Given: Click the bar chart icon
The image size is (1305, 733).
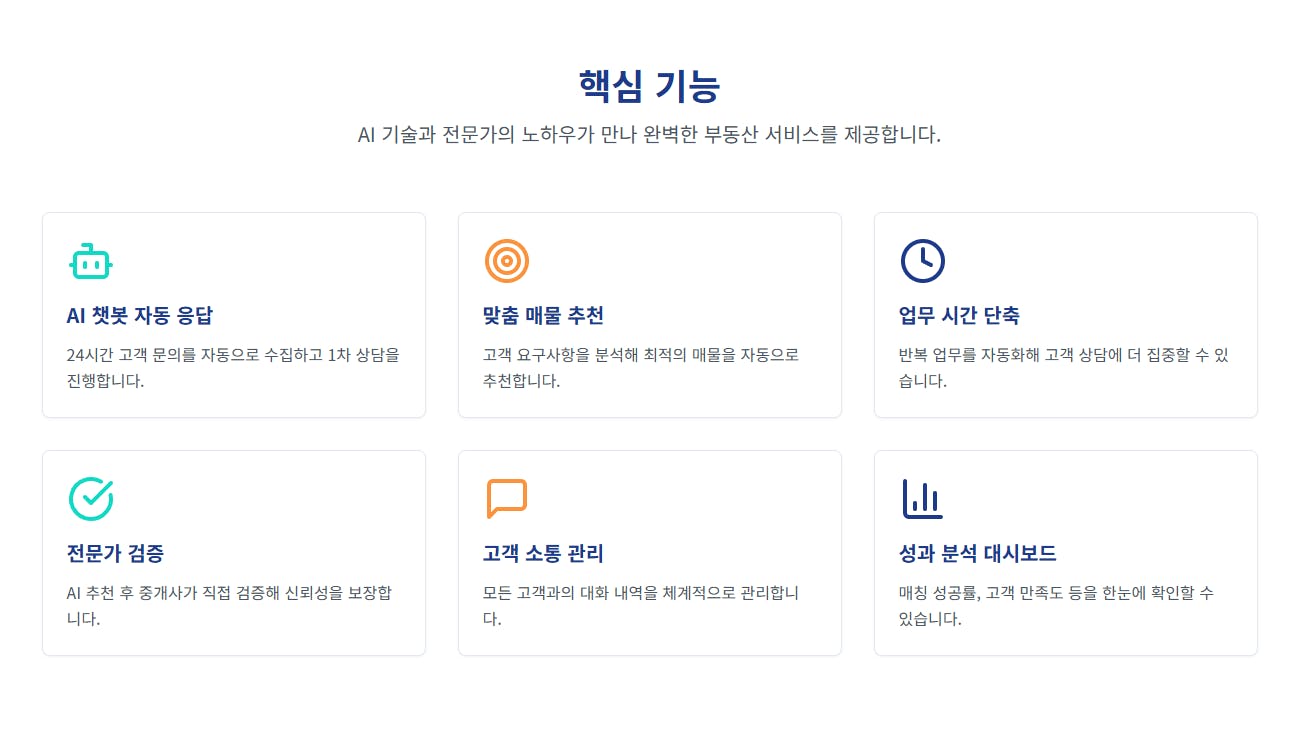Looking at the screenshot, I should [922, 499].
